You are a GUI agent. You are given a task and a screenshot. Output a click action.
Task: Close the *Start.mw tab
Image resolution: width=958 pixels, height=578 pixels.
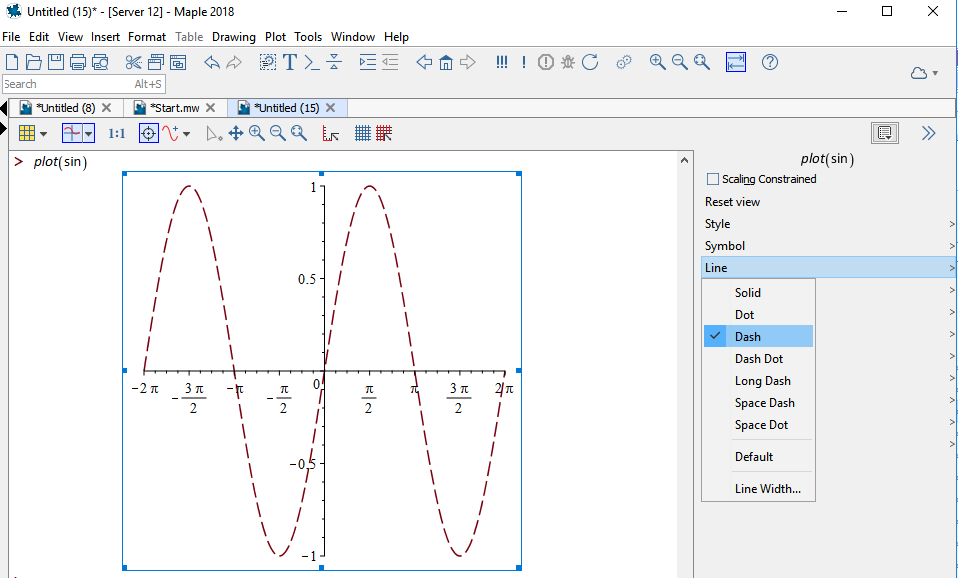pyautogui.click(x=210, y=108)
